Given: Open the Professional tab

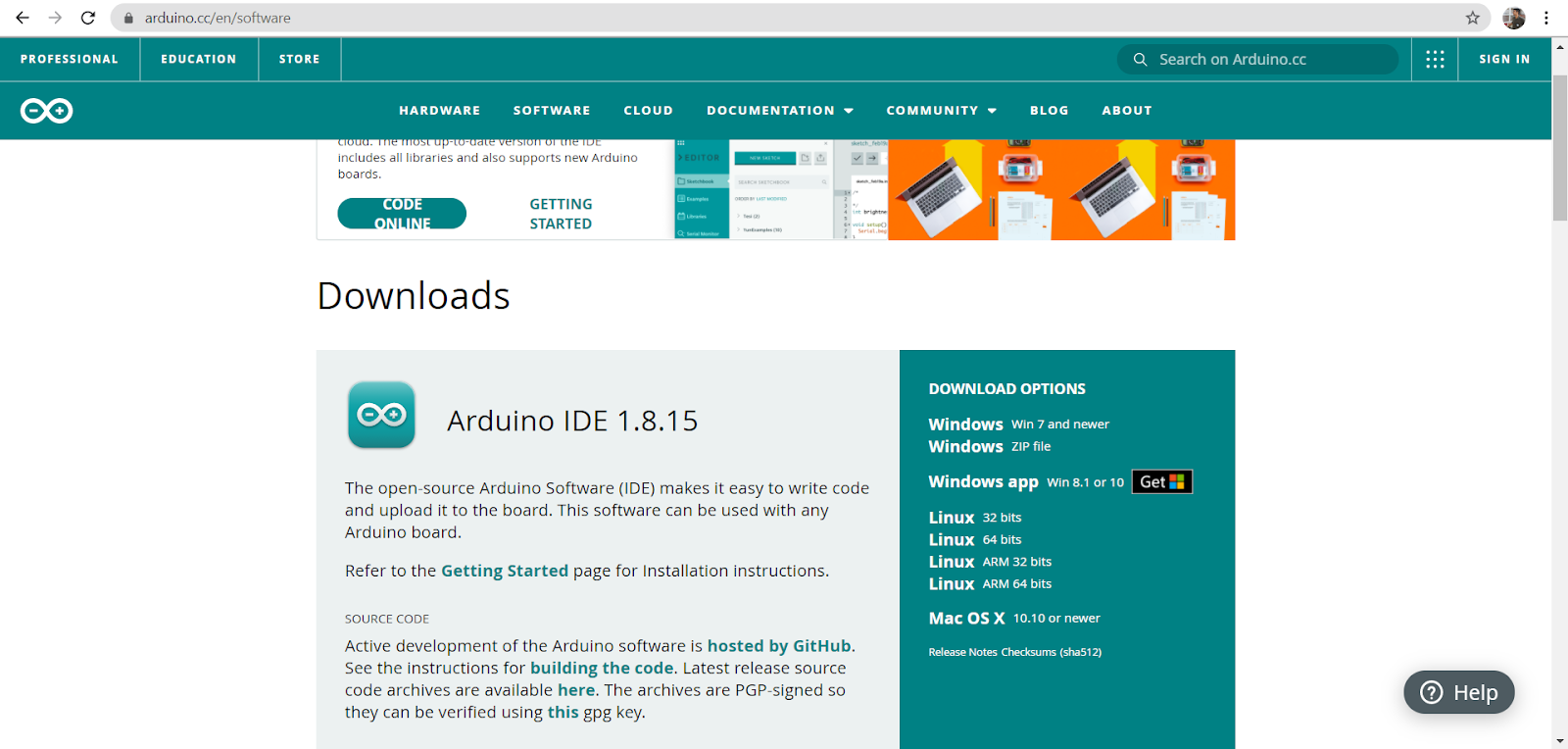Looking at the screenshot, I should (x=70, y=59).
